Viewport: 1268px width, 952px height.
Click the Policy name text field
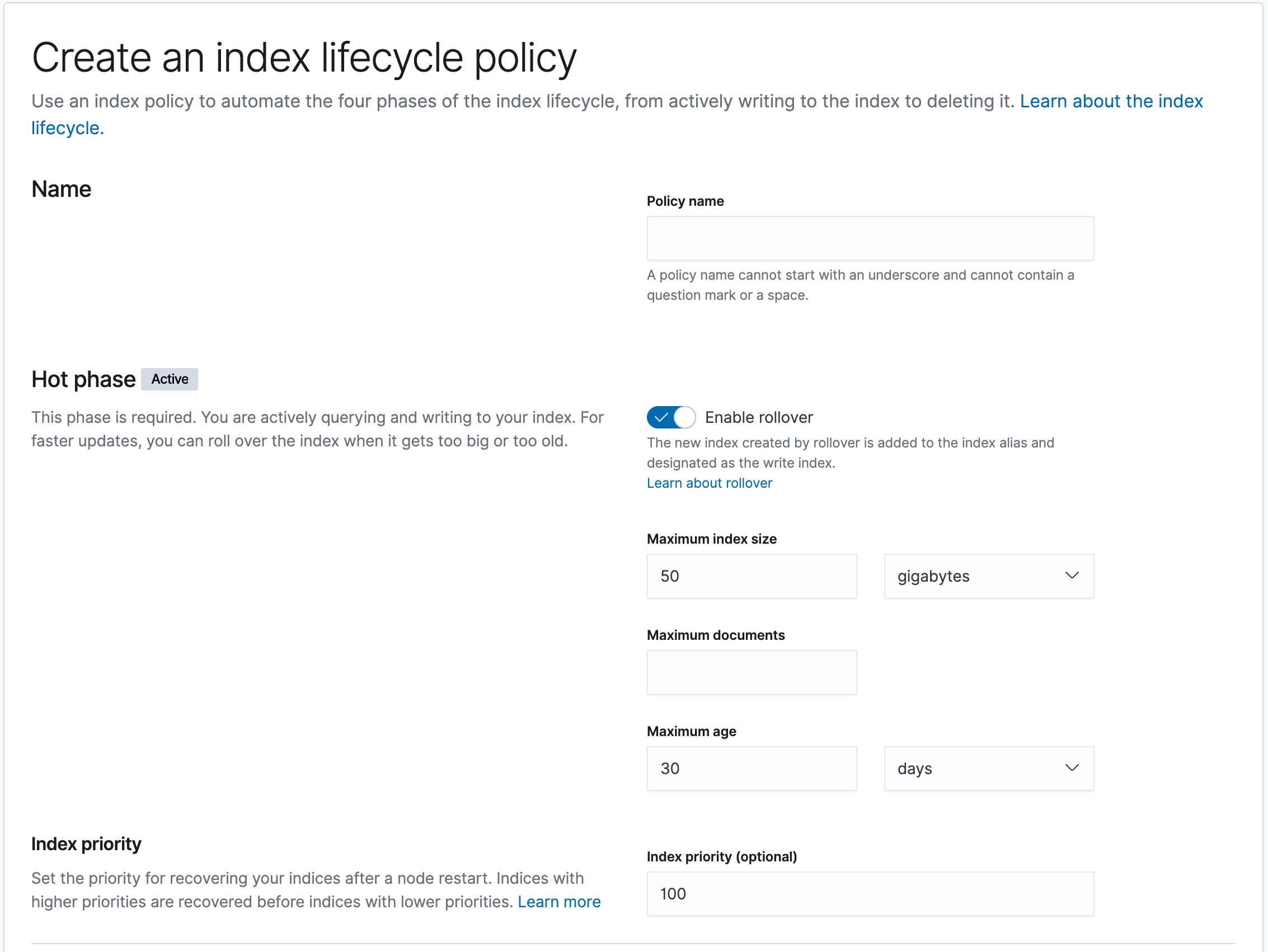click(870, 238)
